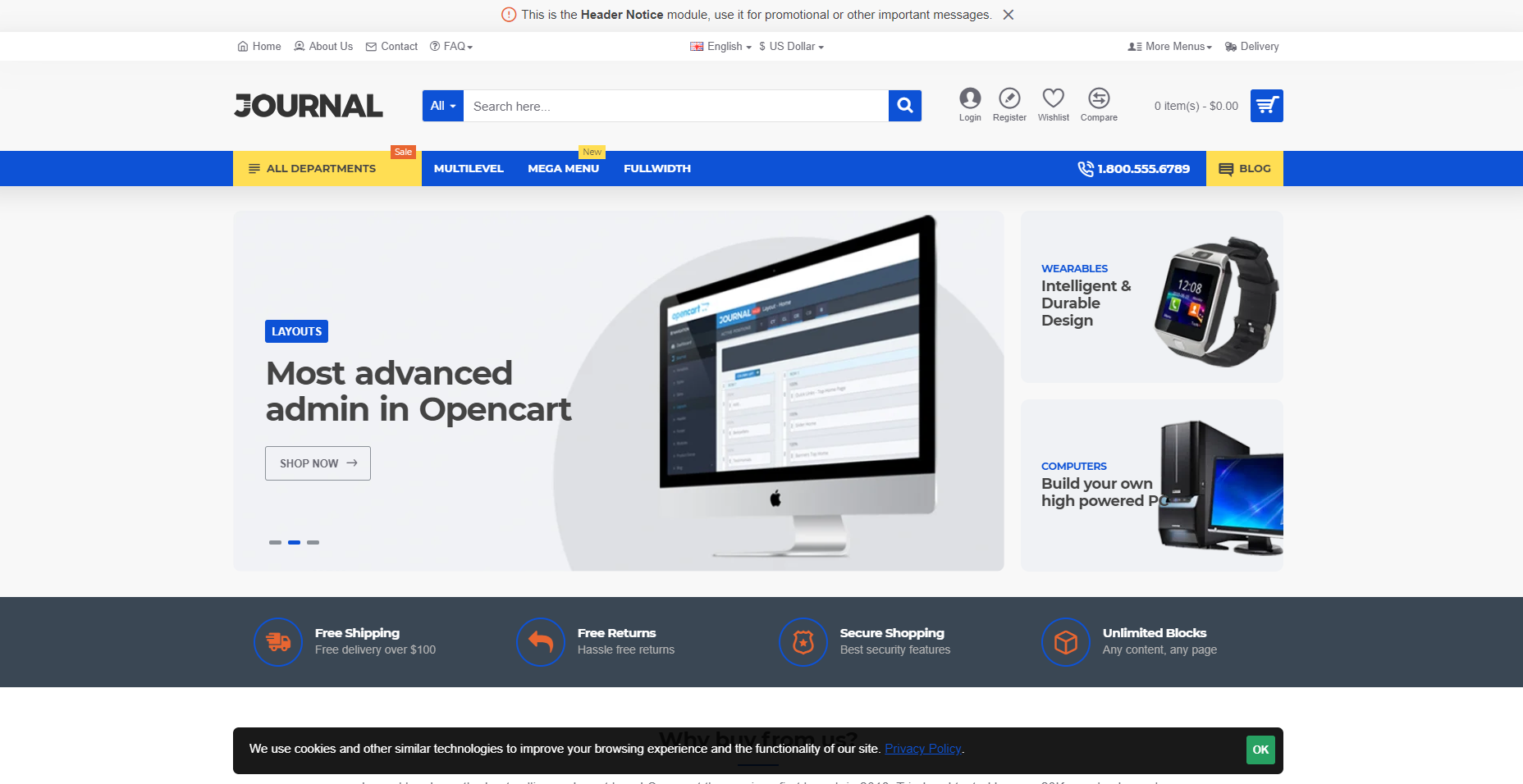Open the Compare icon
The height and width of the screenshot is (784, 1523).
click(x=1099, y=105)
